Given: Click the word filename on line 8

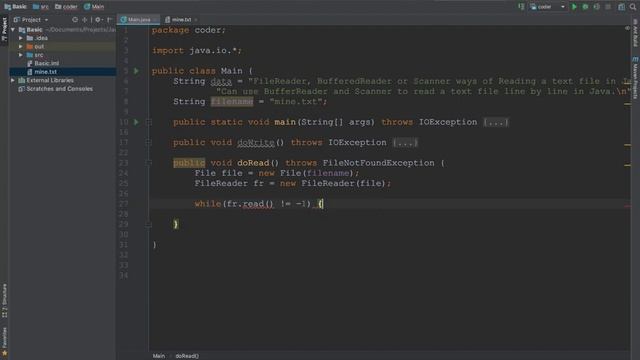Looking at the screenshot, I should [x=232, y=102].
